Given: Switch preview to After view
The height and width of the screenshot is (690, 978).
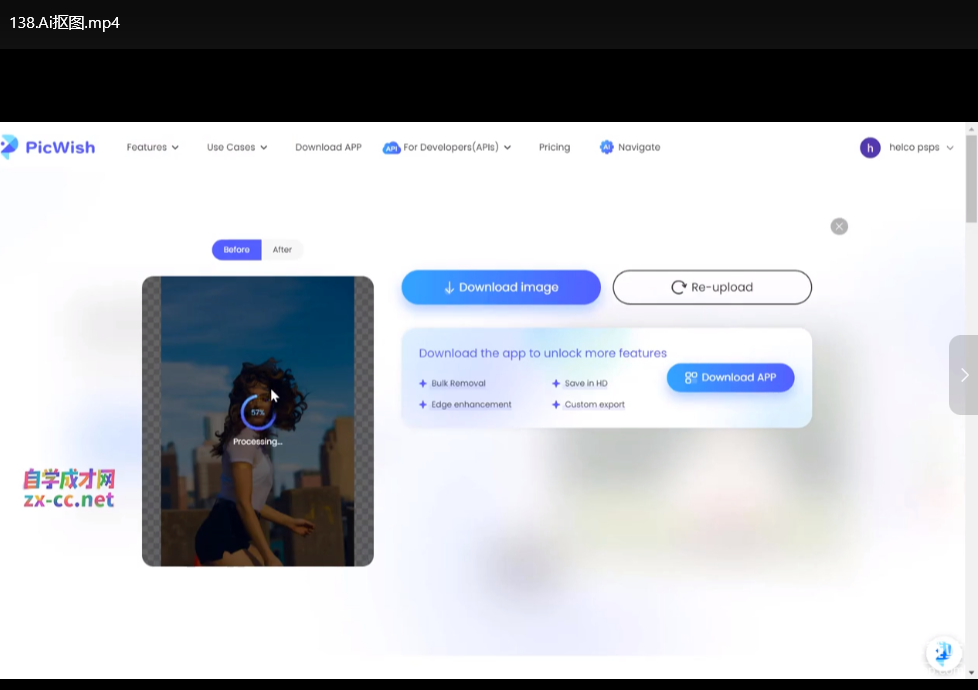Looking at the screenshot, I should click(x=282, y=250).
